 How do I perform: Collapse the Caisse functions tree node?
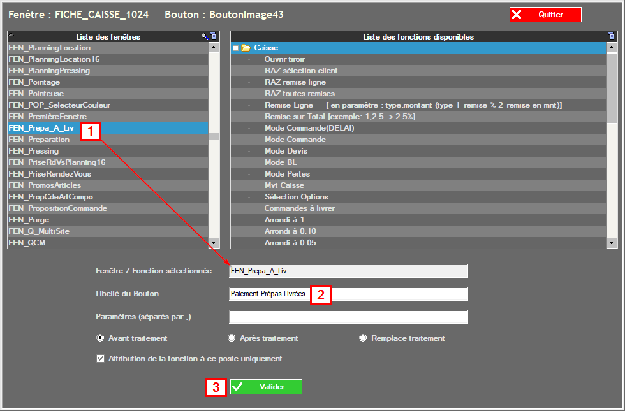pyautogui.click(x=235, y=47)
